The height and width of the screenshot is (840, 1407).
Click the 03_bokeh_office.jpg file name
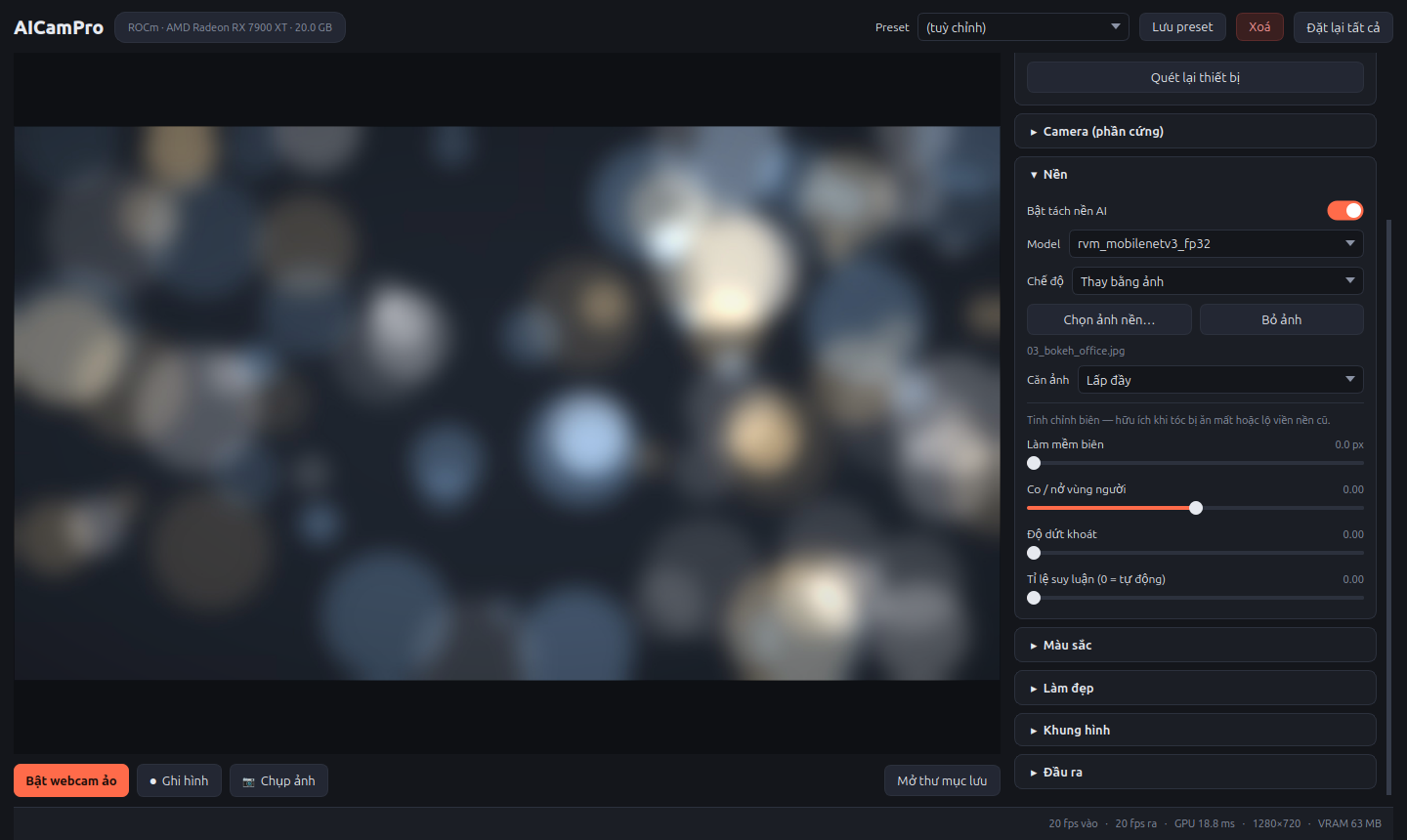[1076, 351]
